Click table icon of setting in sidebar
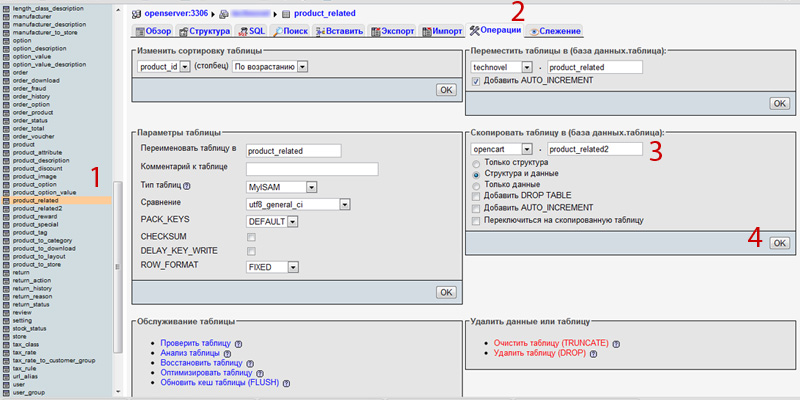 pos(6,320)
